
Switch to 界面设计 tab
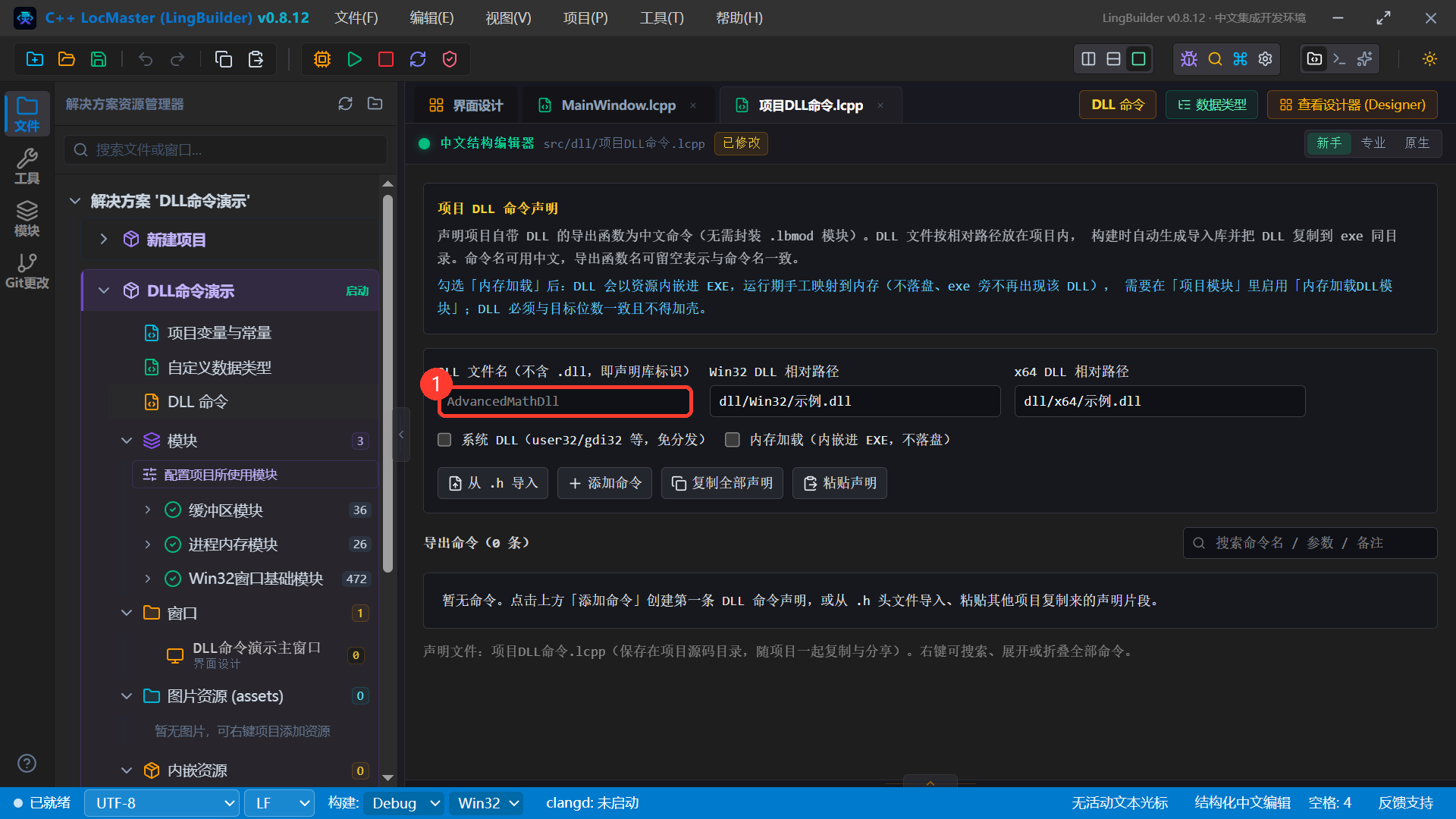click(466, 105)
